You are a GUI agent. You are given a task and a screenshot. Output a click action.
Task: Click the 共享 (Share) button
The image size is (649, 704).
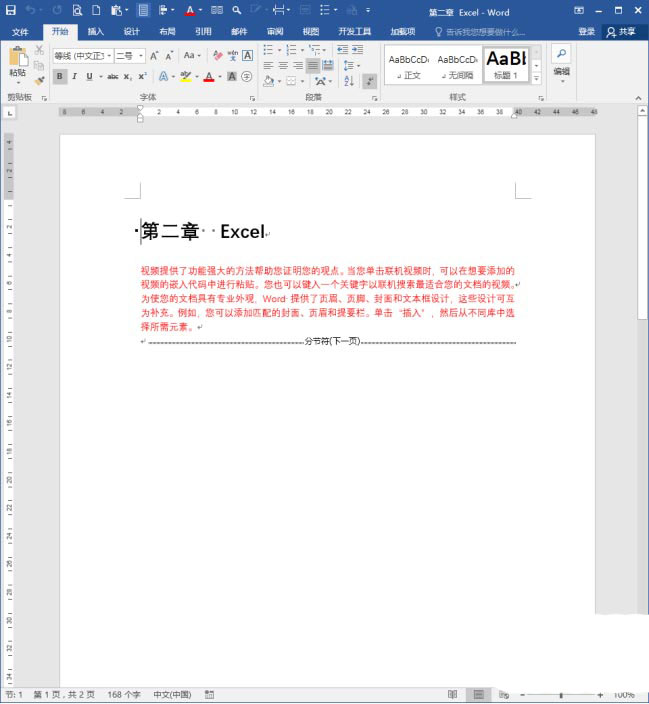pyautogui.click(x=621, y=31)
